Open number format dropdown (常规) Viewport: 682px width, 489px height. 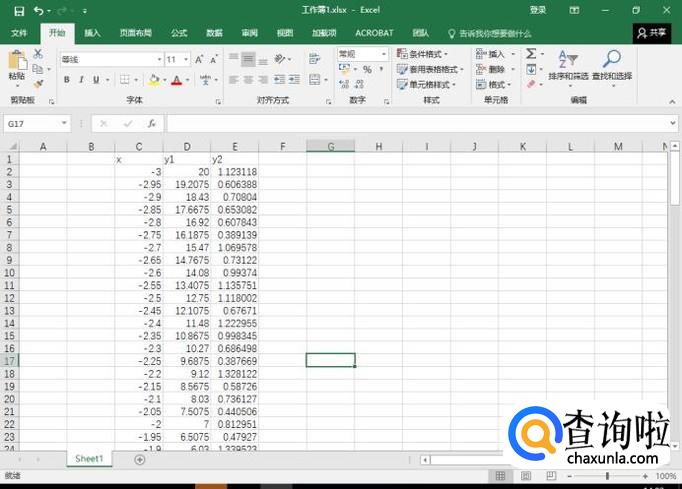pos(384,54)
